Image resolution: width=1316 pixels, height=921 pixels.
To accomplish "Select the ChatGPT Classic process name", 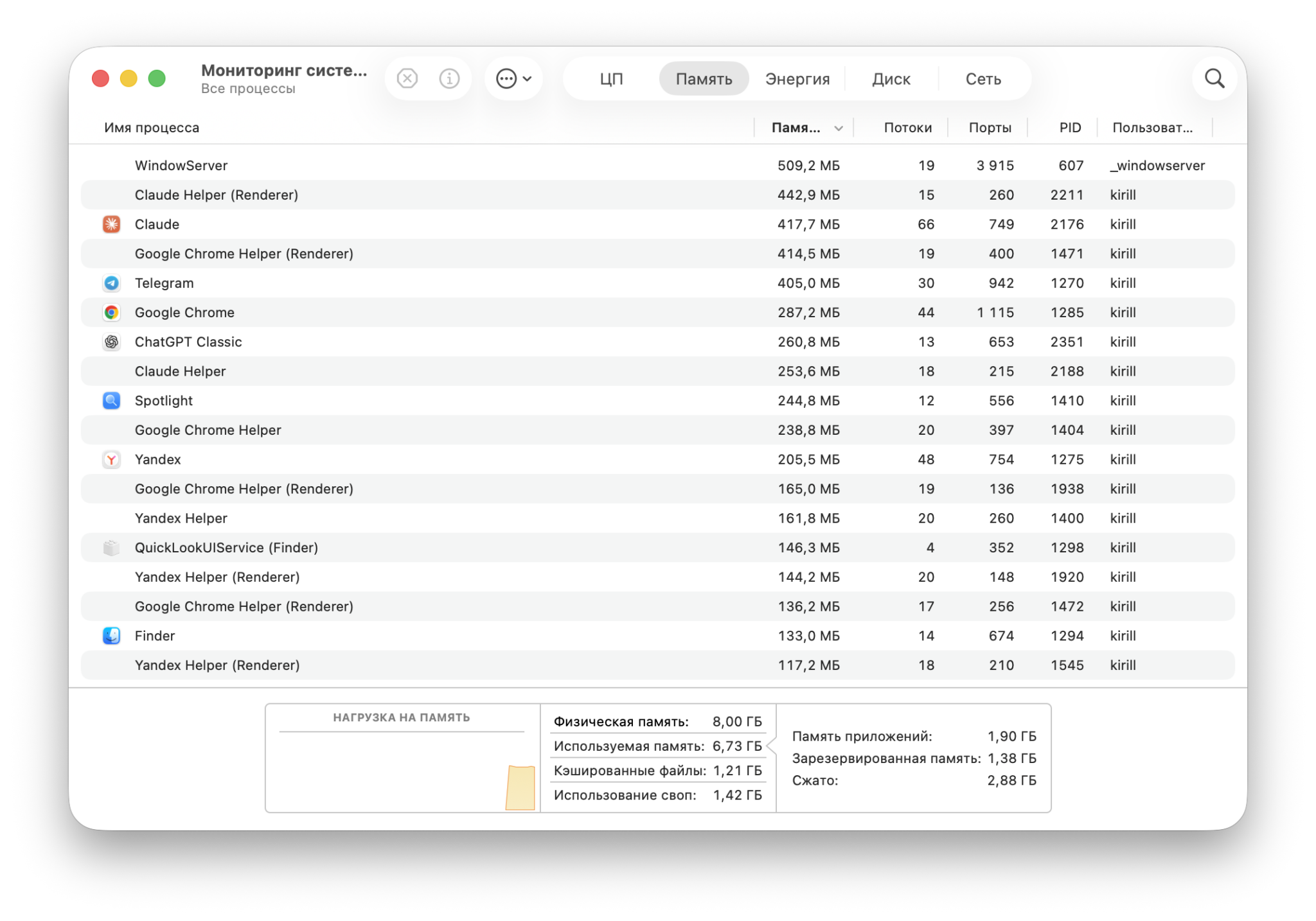I will pyautogui.click(x=188, y=342).
